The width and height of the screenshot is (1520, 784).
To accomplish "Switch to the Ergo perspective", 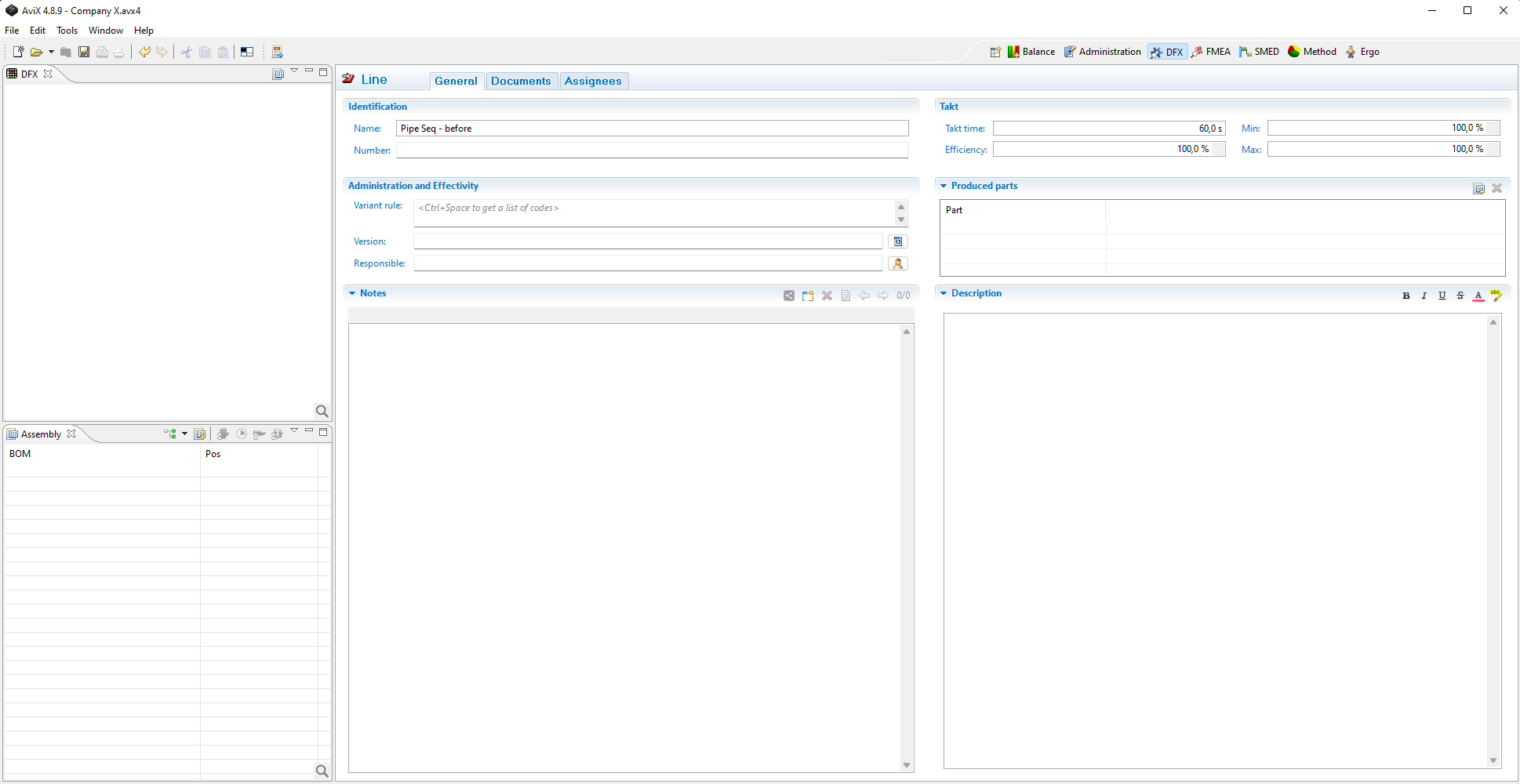I will click(1362, 52).
